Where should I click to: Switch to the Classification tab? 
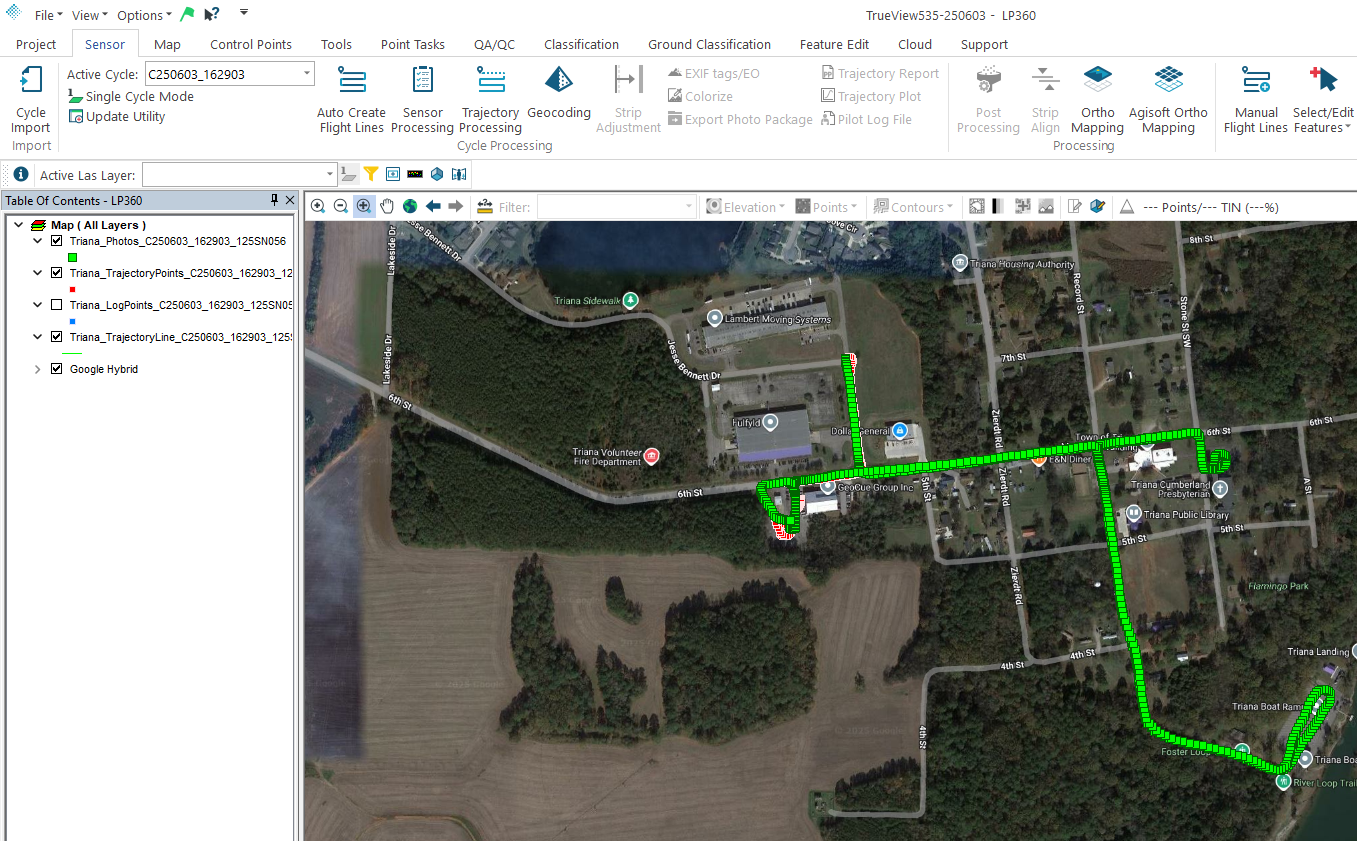pyautogui.click(x=581, y=44)
